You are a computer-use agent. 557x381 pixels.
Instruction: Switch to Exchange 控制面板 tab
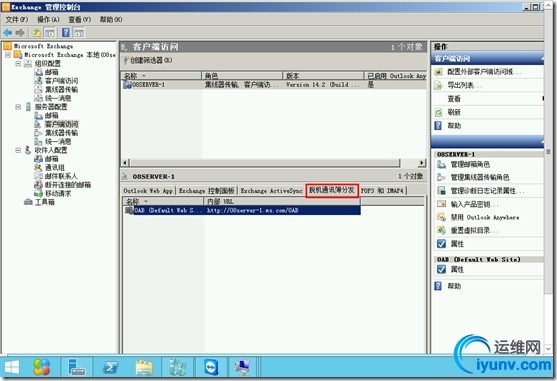(206, 191)
